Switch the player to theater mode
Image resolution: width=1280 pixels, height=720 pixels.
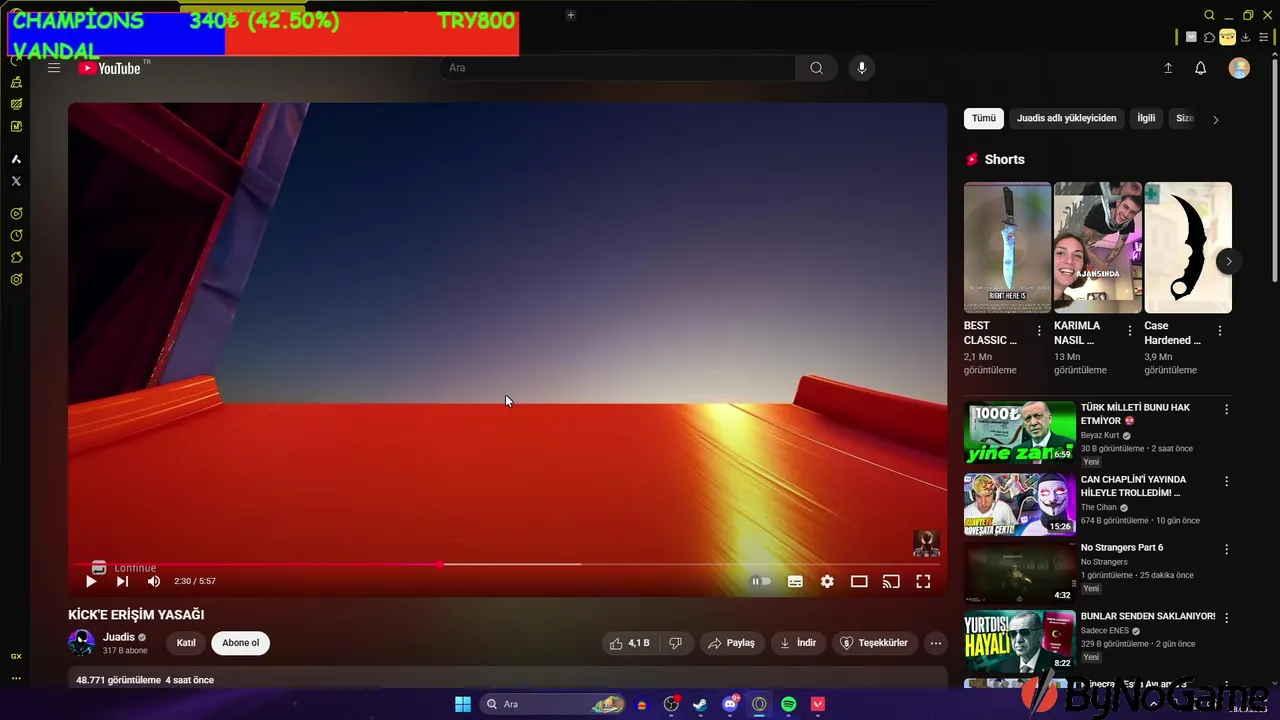click(859, 581)
